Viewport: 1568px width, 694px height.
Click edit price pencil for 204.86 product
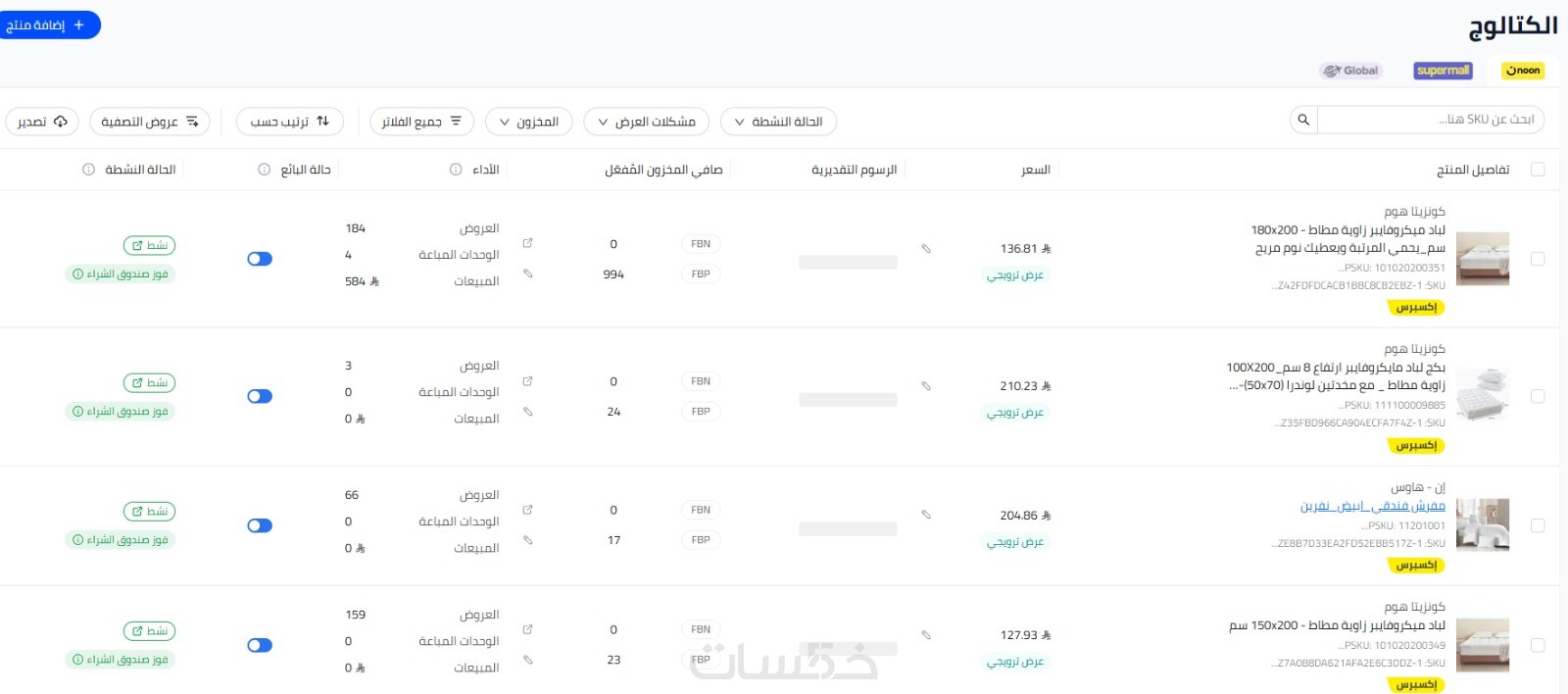[x=925, y=515]
